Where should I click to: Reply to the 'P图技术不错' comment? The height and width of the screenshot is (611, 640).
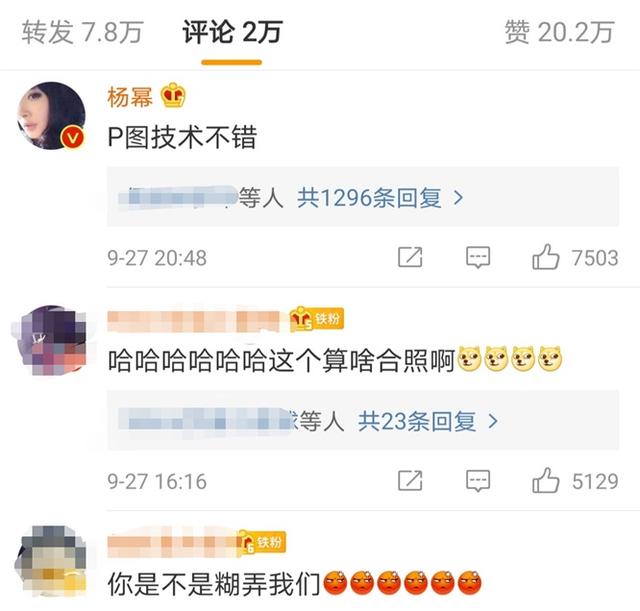[478, 257]
